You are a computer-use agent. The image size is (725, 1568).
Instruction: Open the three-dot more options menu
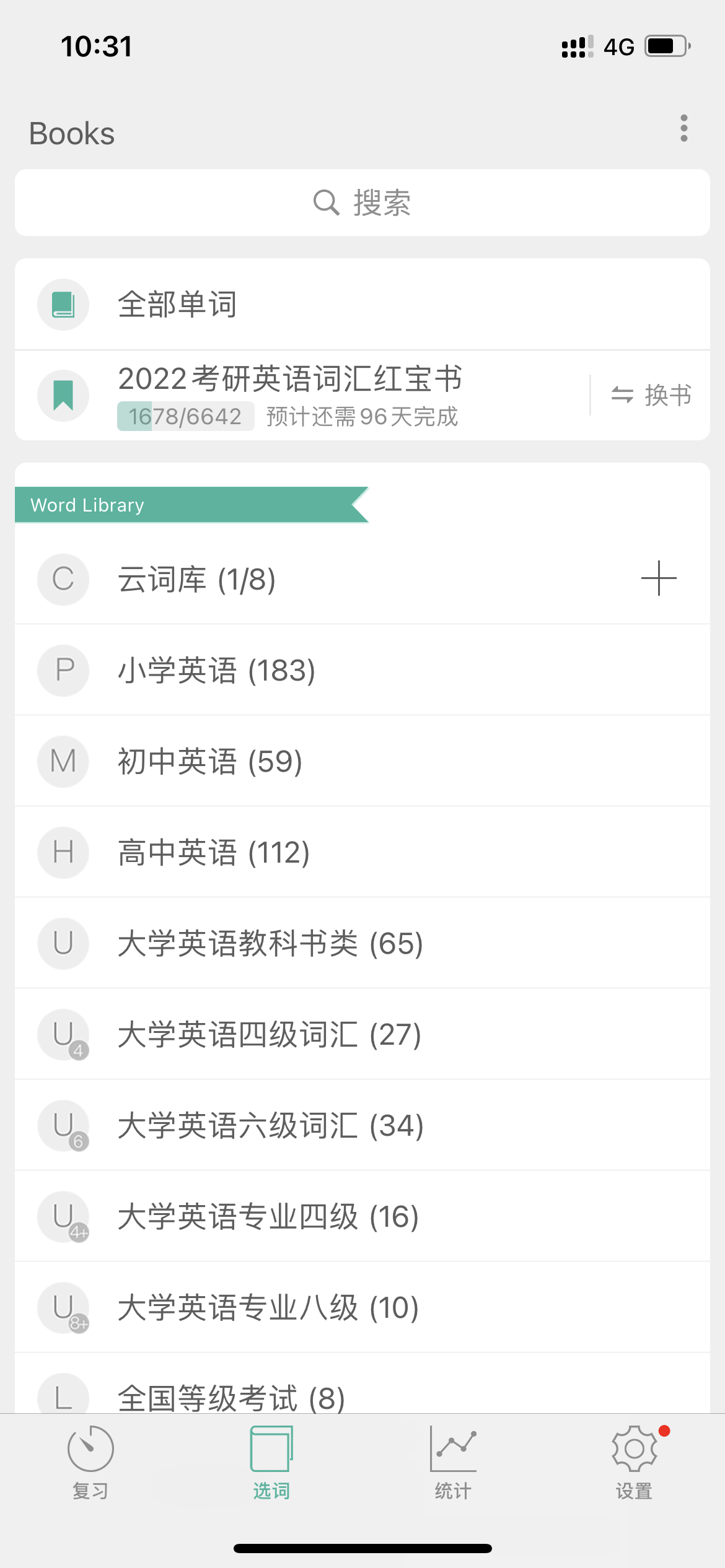pos(683,128)
